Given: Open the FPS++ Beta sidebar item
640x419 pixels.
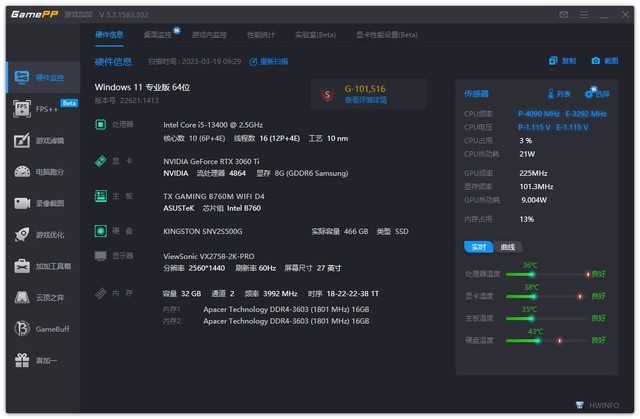Looking at the screenshot, I should click(40, 108).
